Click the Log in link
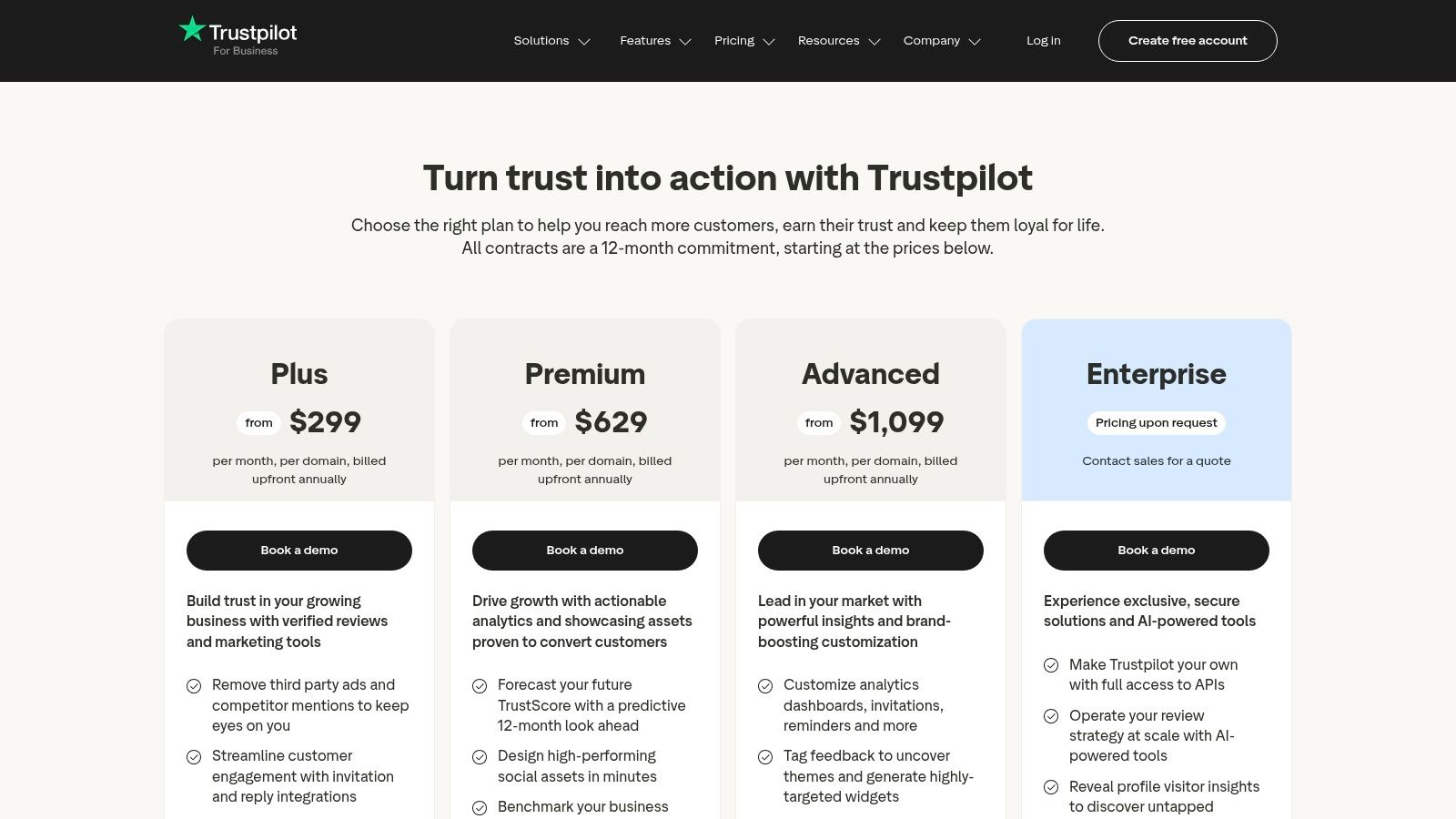1456x819 pixels. pyautogui.click(x=1043, y=41)
